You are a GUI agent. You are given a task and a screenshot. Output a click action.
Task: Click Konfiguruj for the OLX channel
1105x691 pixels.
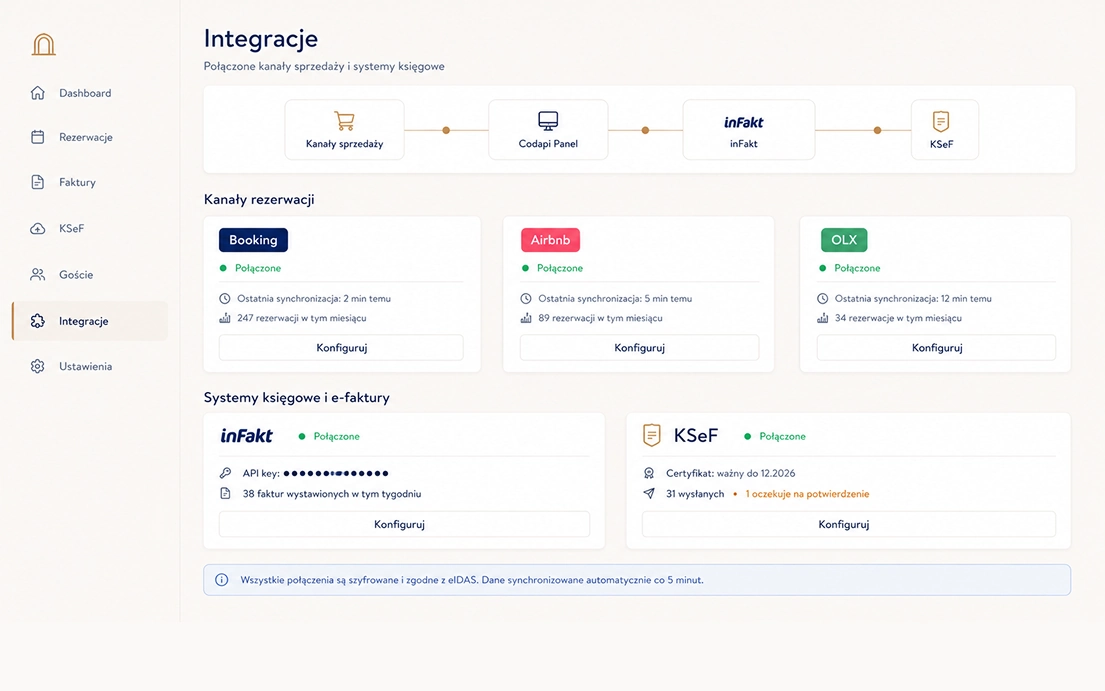[x=937, y=348]
